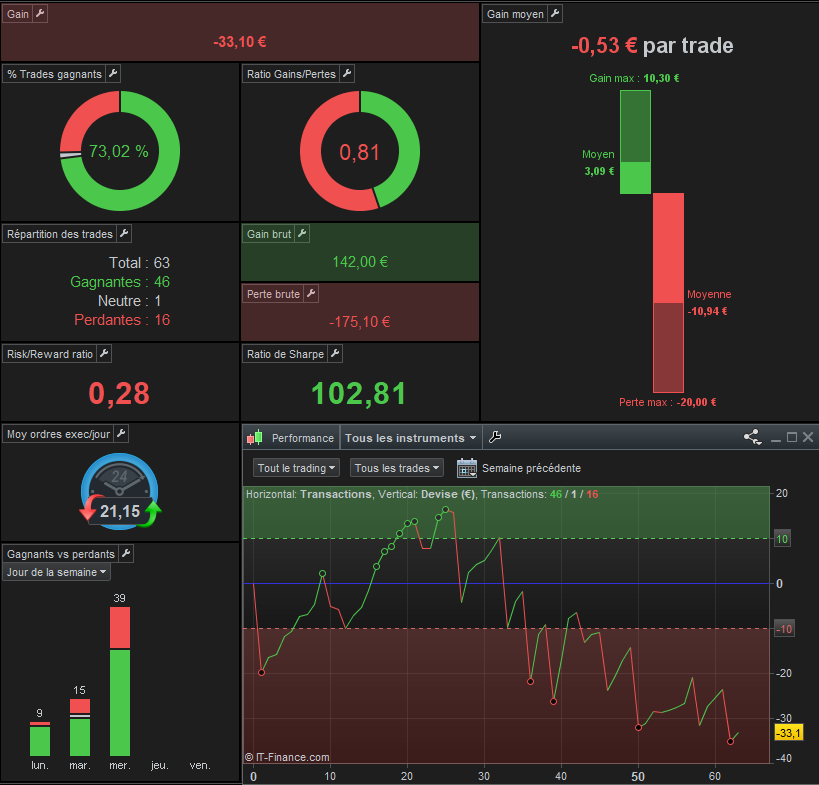The height and width of the screenshot is (785, 819).
Task: Select the mercredi bar in weekday chart
Action: click(x=120, y=682)
